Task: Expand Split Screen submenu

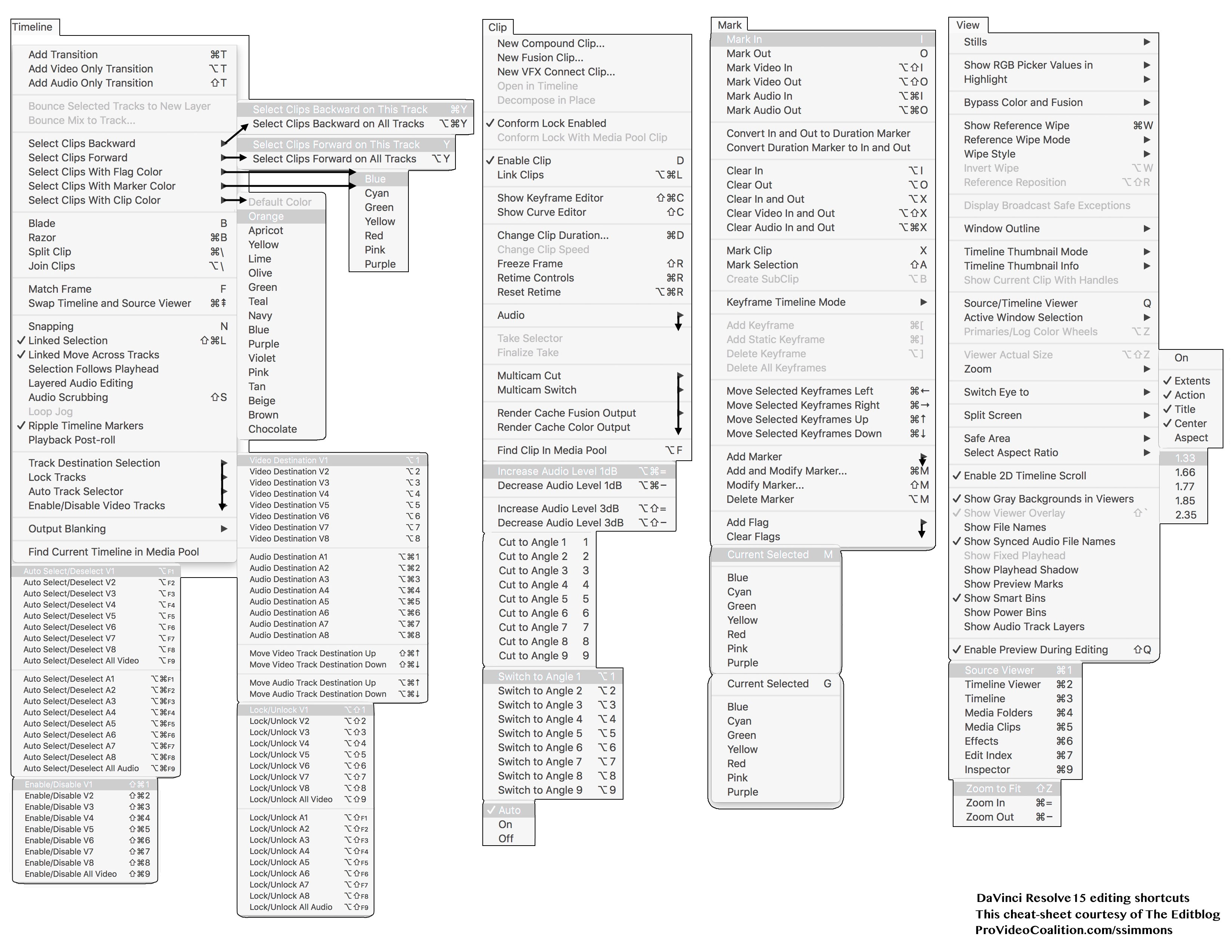Action: click(1054, 415)
